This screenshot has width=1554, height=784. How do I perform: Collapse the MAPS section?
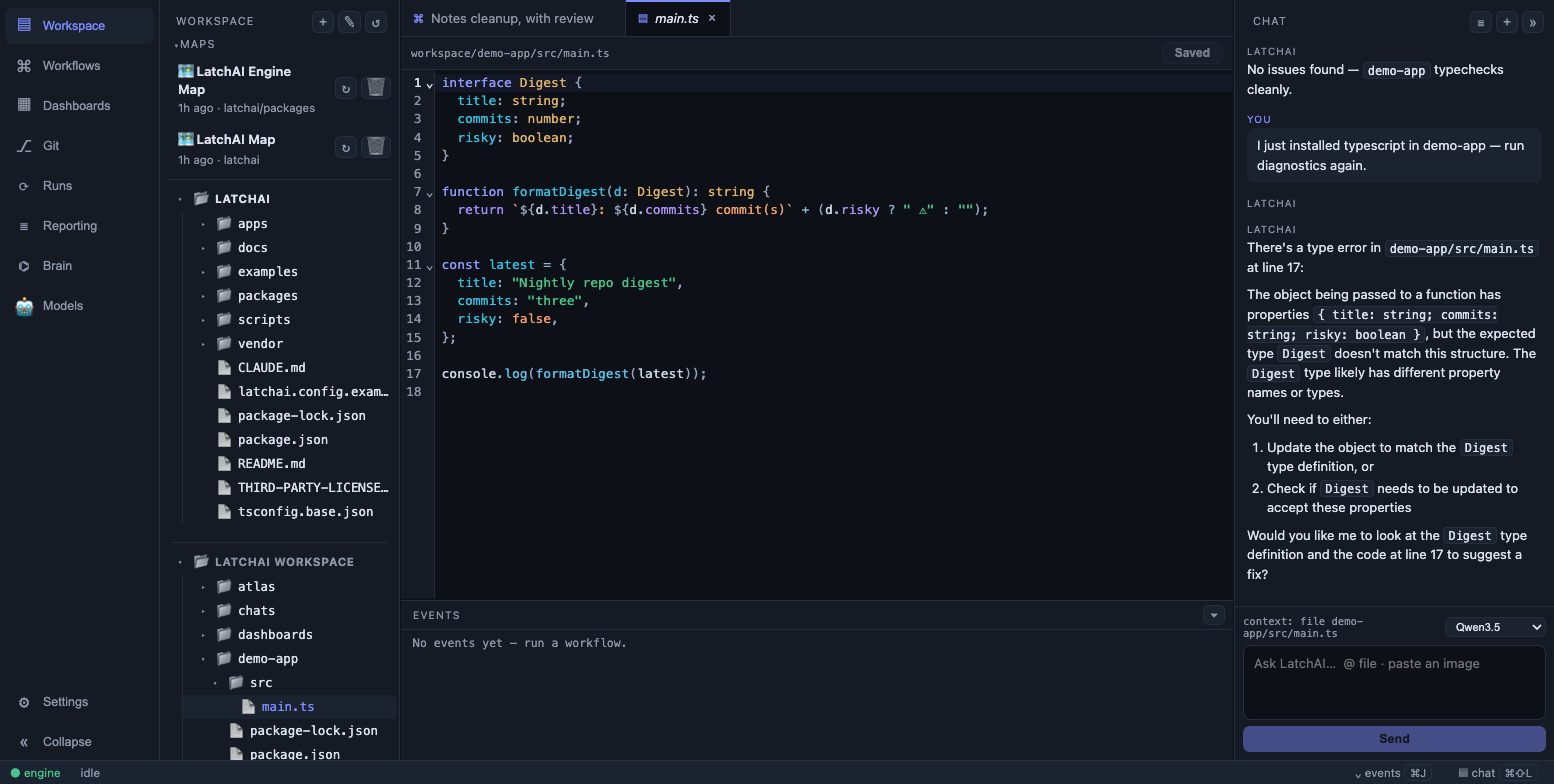pos(196,44)
